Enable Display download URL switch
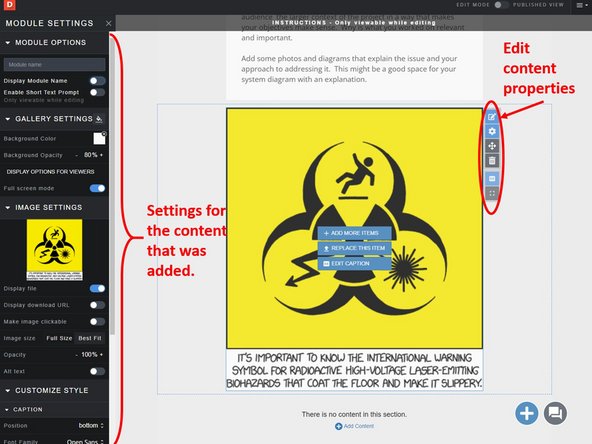Viewport: 592px width, 444px height. (97, 305)
